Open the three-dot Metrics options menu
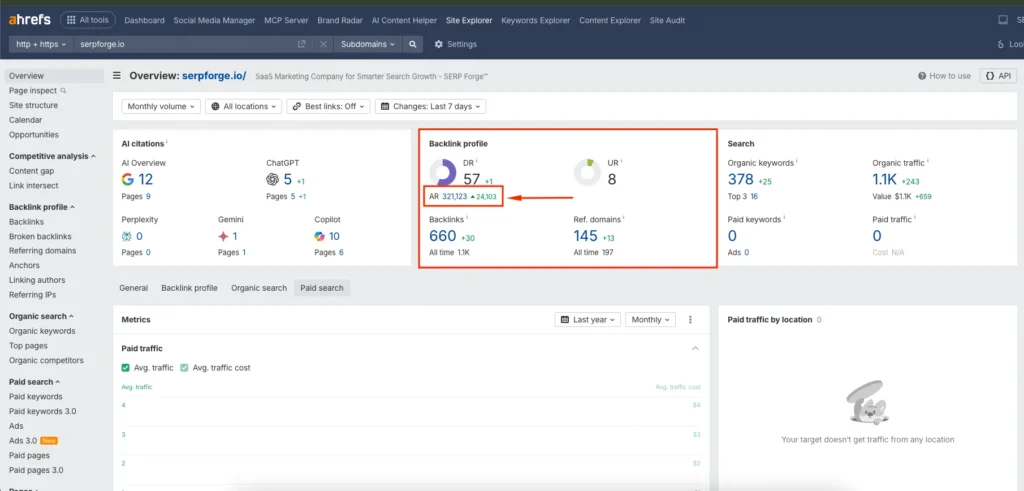 coord(690,320)
